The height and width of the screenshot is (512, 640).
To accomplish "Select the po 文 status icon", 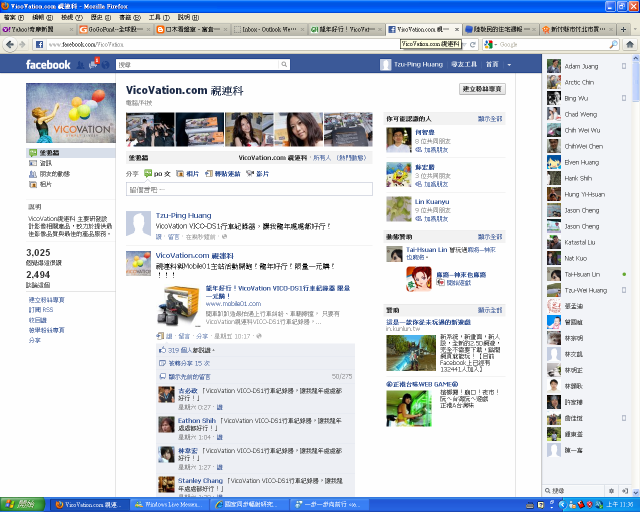I will (148, 174).
